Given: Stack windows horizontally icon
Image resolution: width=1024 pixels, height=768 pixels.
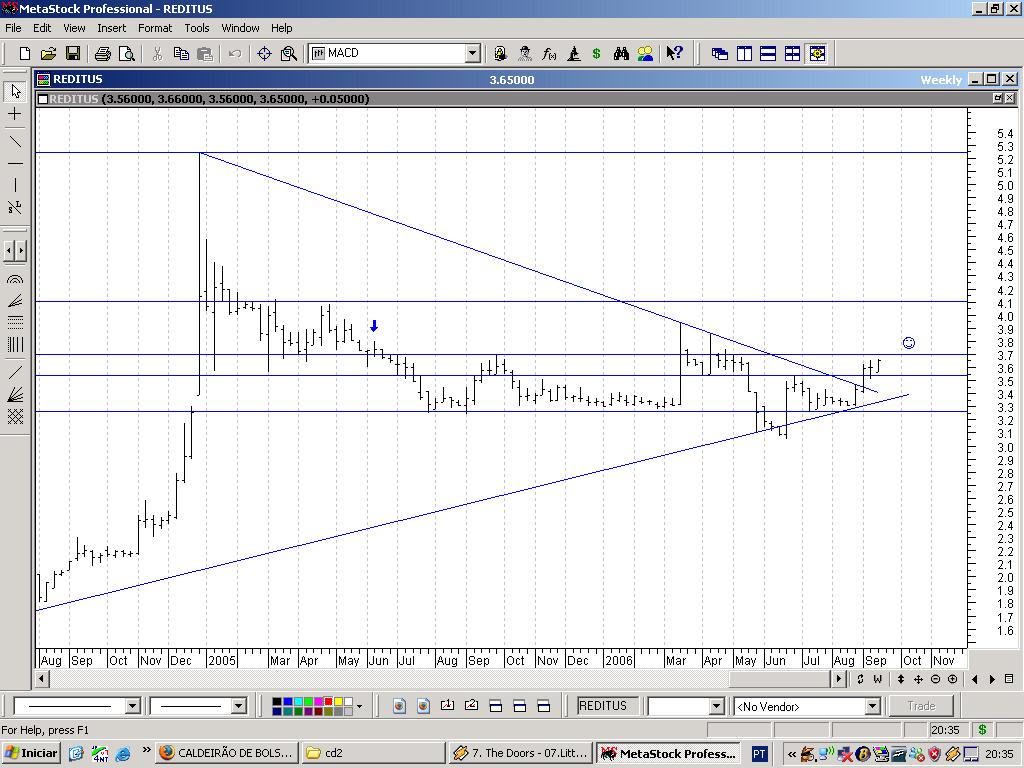Looking at the screenshot, I should [x=768, y=54].
